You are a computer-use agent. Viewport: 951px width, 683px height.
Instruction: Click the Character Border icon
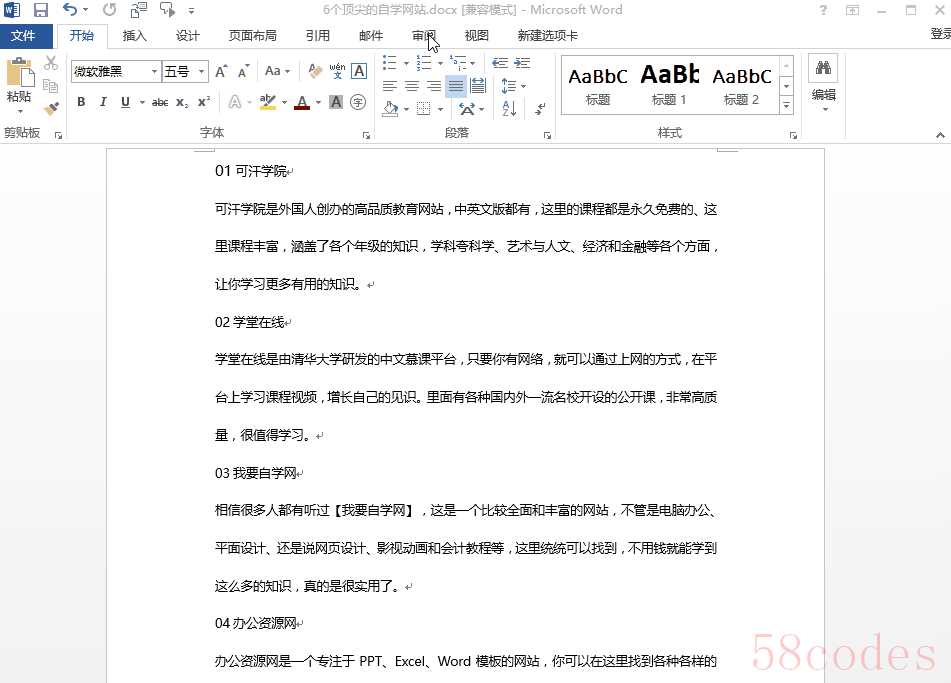coord(359,72)
